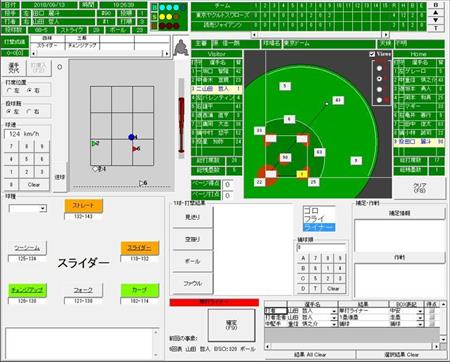Open the player dropdown in the 打者走者 row
Screen dimensions: 450x362
[x=334, y=318]
